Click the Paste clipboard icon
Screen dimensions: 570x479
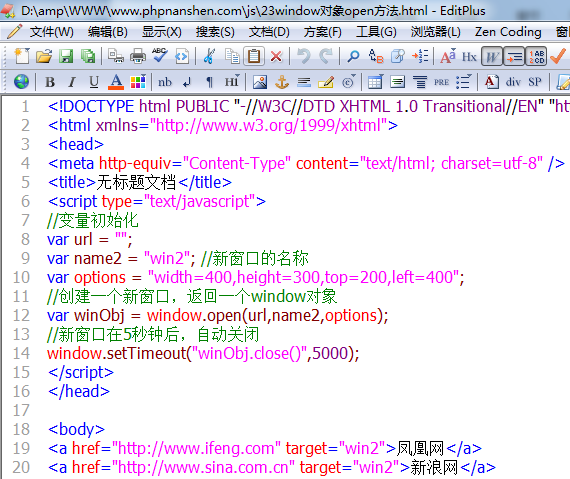pos(254,56)
